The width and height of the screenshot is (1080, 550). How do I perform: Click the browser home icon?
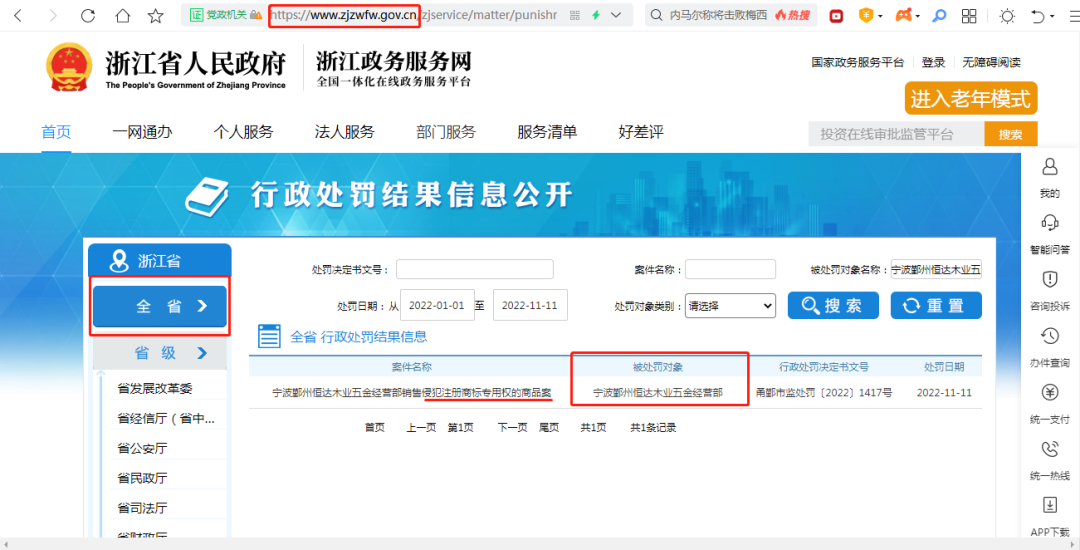click(122, 16)
